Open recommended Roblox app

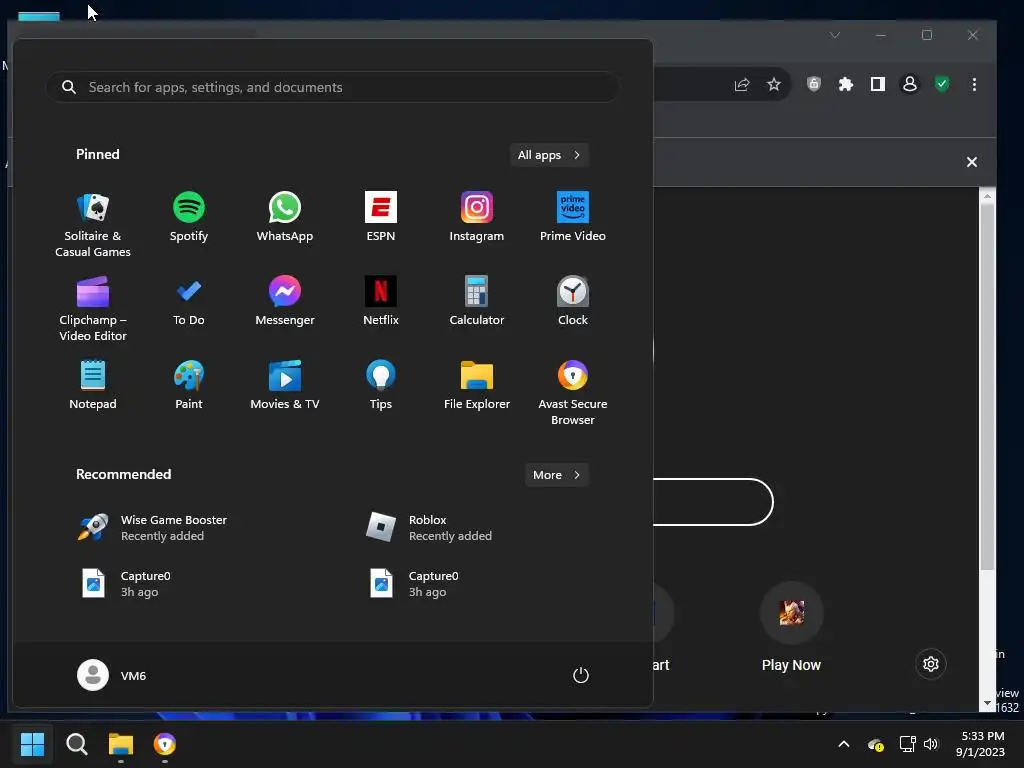coord(428,528)
